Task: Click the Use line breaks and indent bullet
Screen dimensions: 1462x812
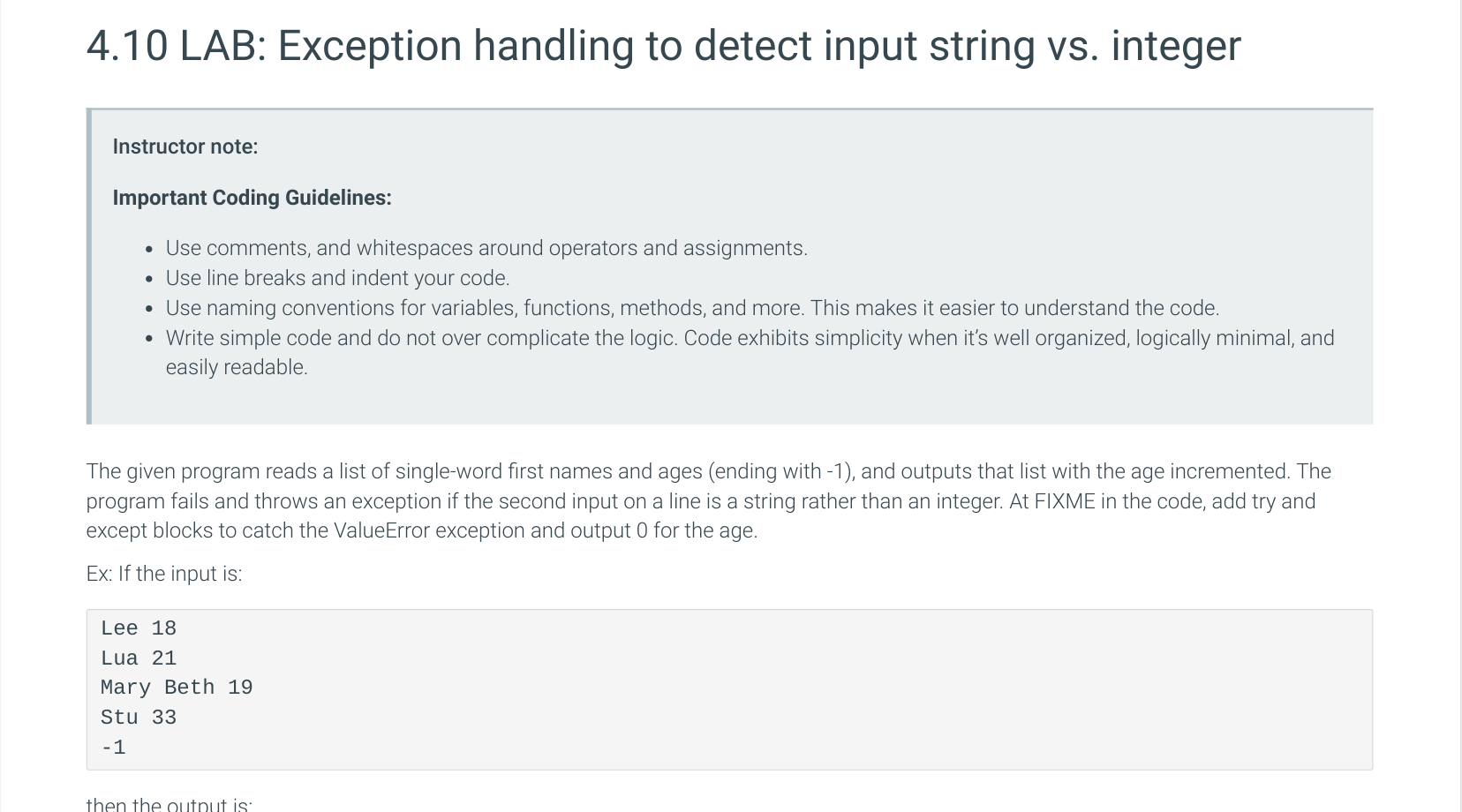Action: pos(337,278)
